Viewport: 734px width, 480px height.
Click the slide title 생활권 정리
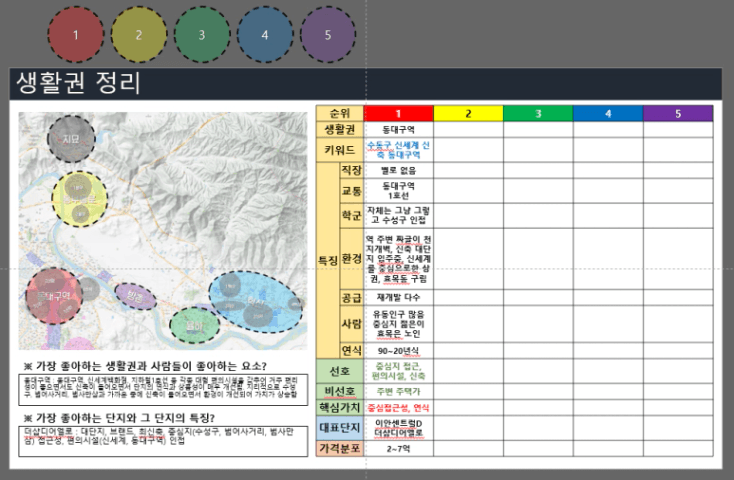[x=79, y=83]
